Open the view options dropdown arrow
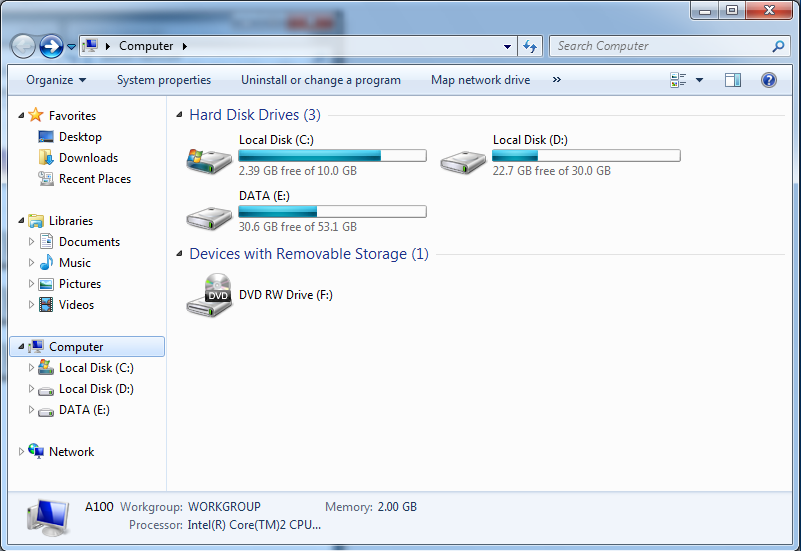The width and height of the screenshot is (801, 551). 699,80
